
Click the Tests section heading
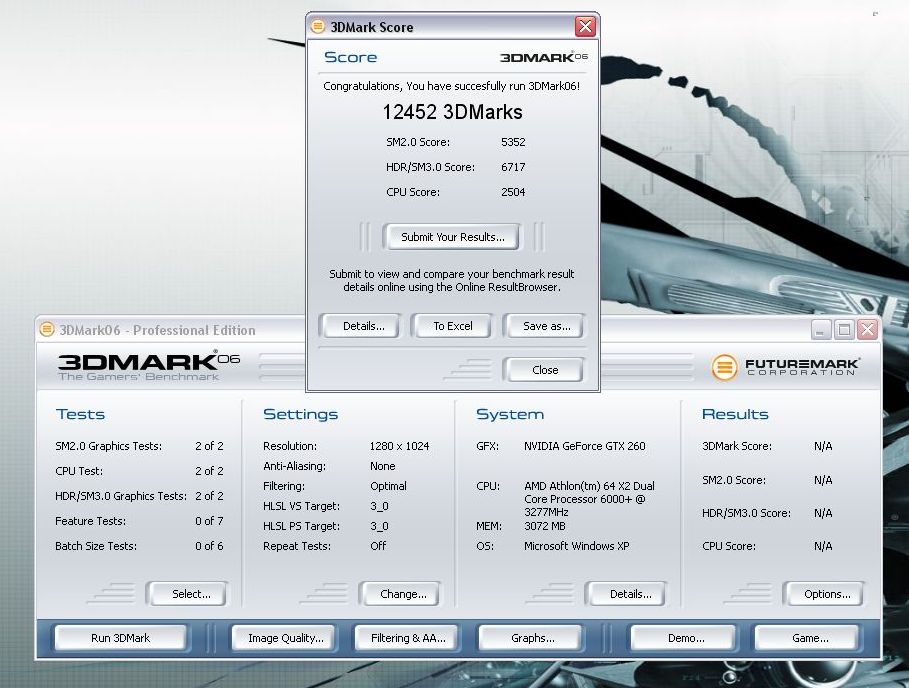point(81,414)
